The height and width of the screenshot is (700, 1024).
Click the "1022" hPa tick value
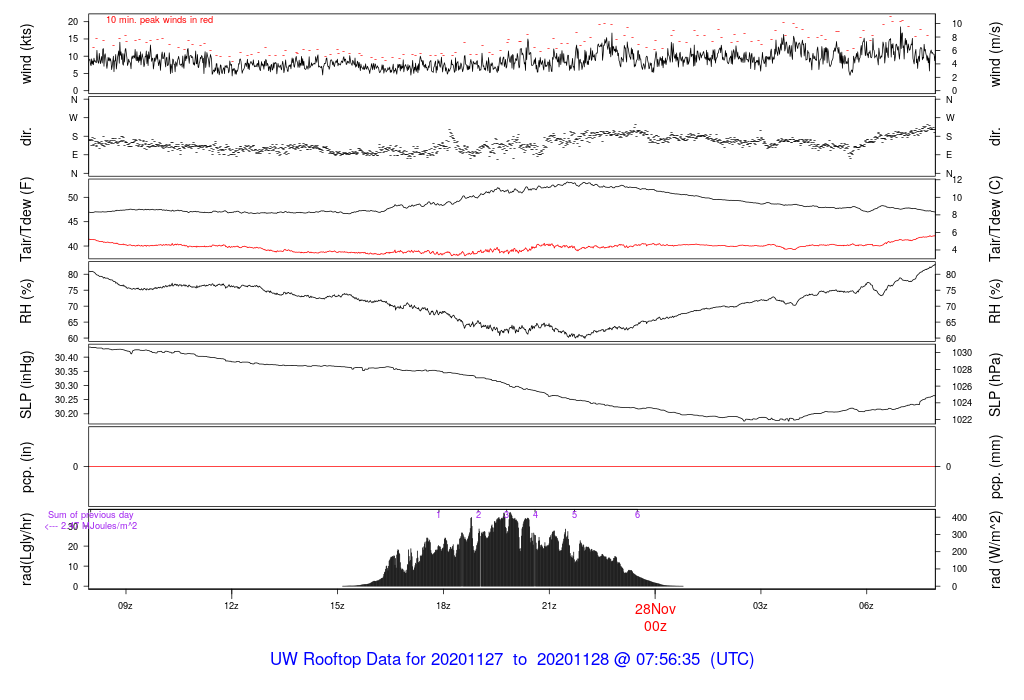(x=962, y=420)
